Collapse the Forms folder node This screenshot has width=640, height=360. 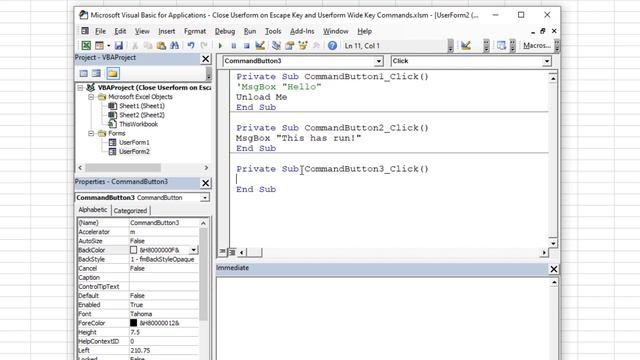(91, 133)
